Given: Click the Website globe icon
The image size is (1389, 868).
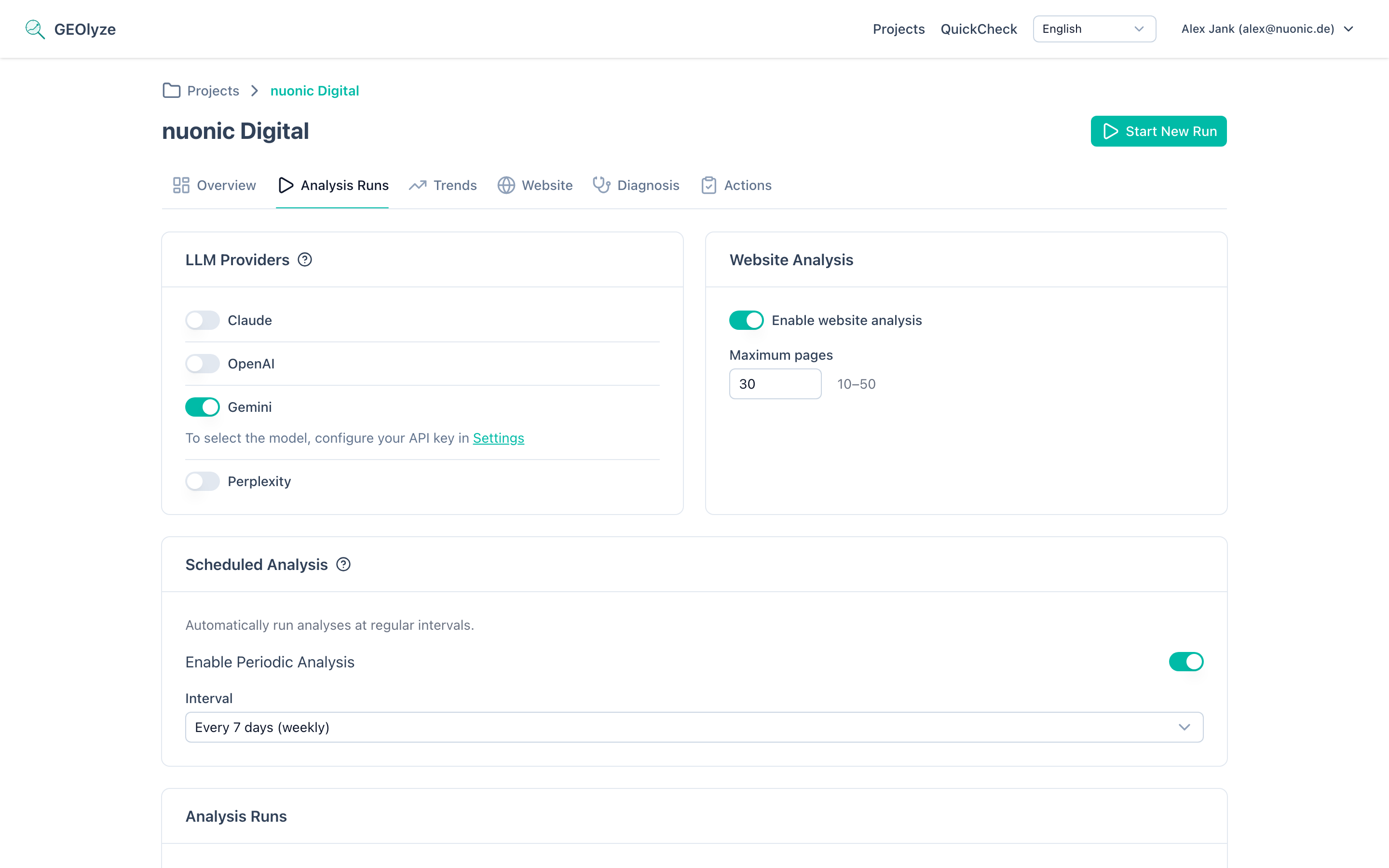Looking at the screenshot, I should coord(505,185).
